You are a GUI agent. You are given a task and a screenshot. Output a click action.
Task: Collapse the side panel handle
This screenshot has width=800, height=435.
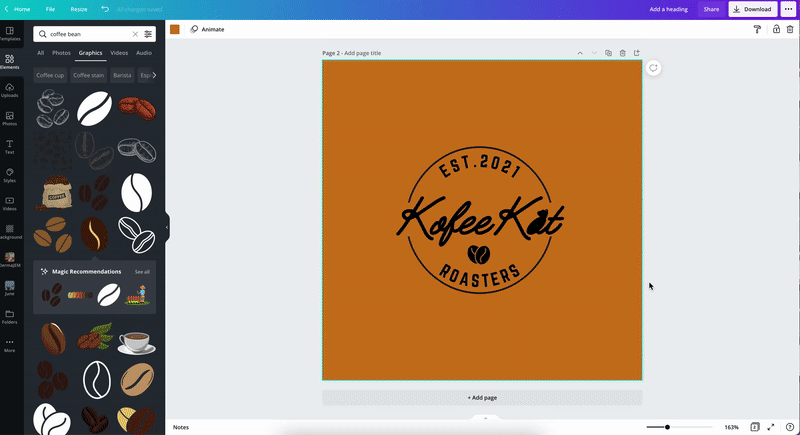coord(167,227)
